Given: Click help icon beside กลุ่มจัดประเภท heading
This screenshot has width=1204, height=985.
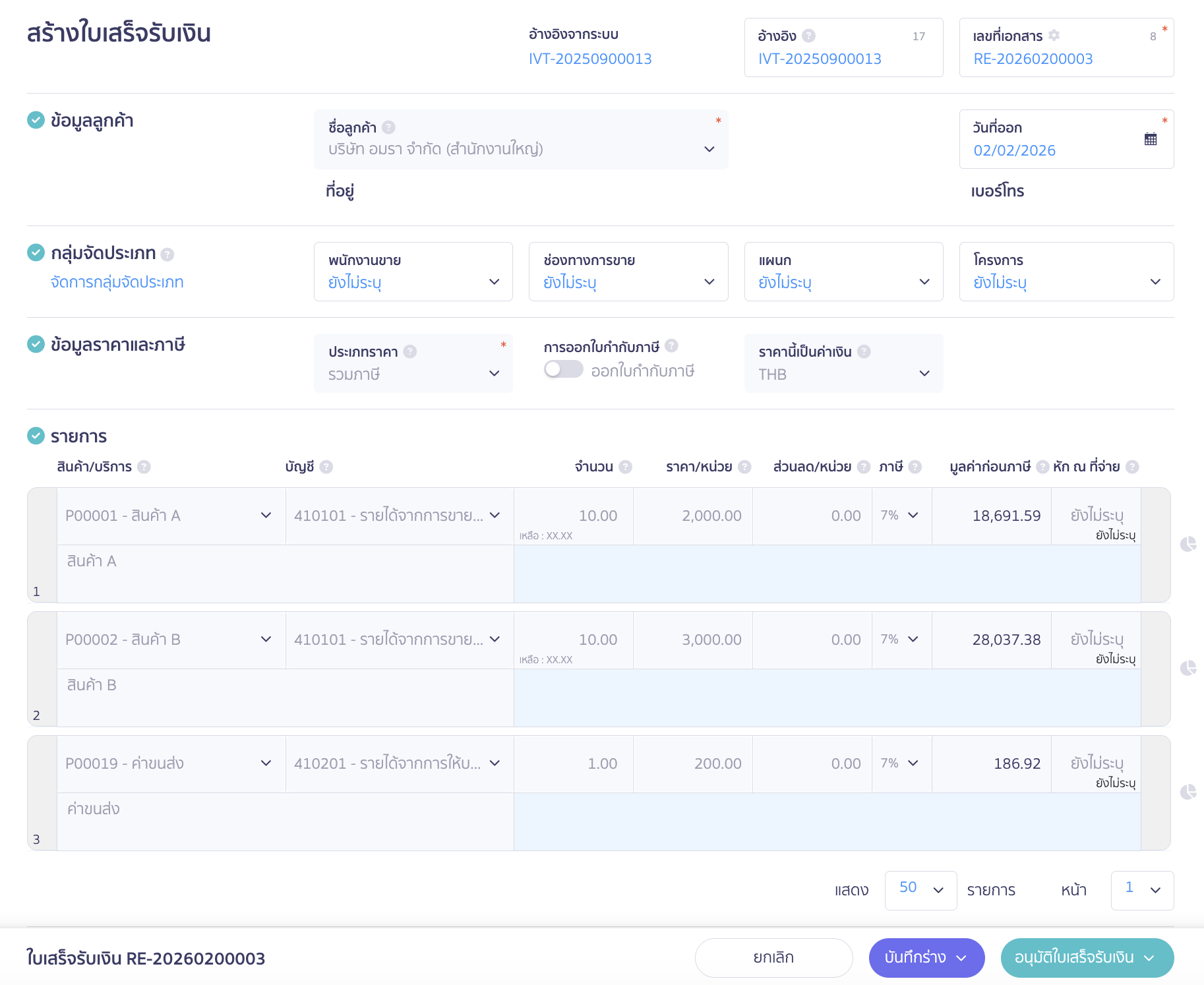Looking at the screenshot, I should coord(167,254).
